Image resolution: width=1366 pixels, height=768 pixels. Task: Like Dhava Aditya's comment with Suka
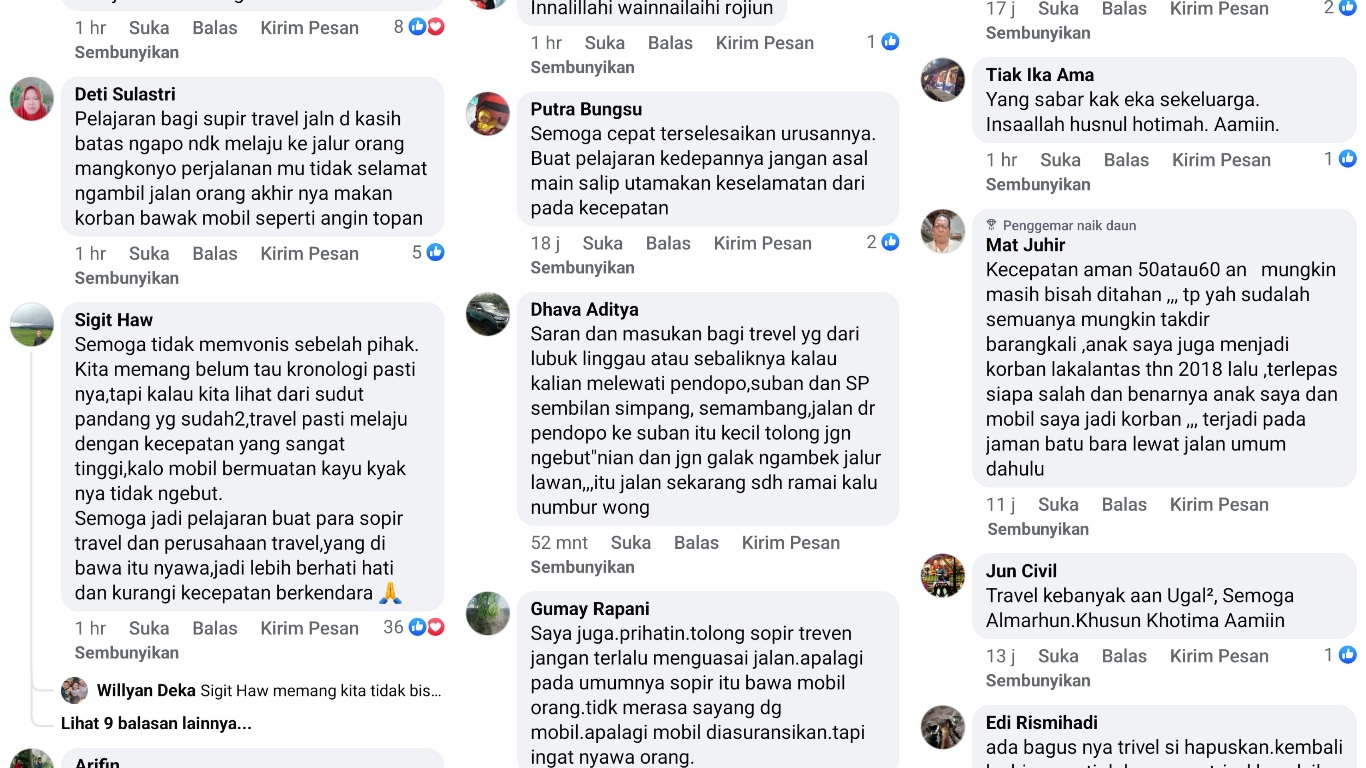coord(630,542)
